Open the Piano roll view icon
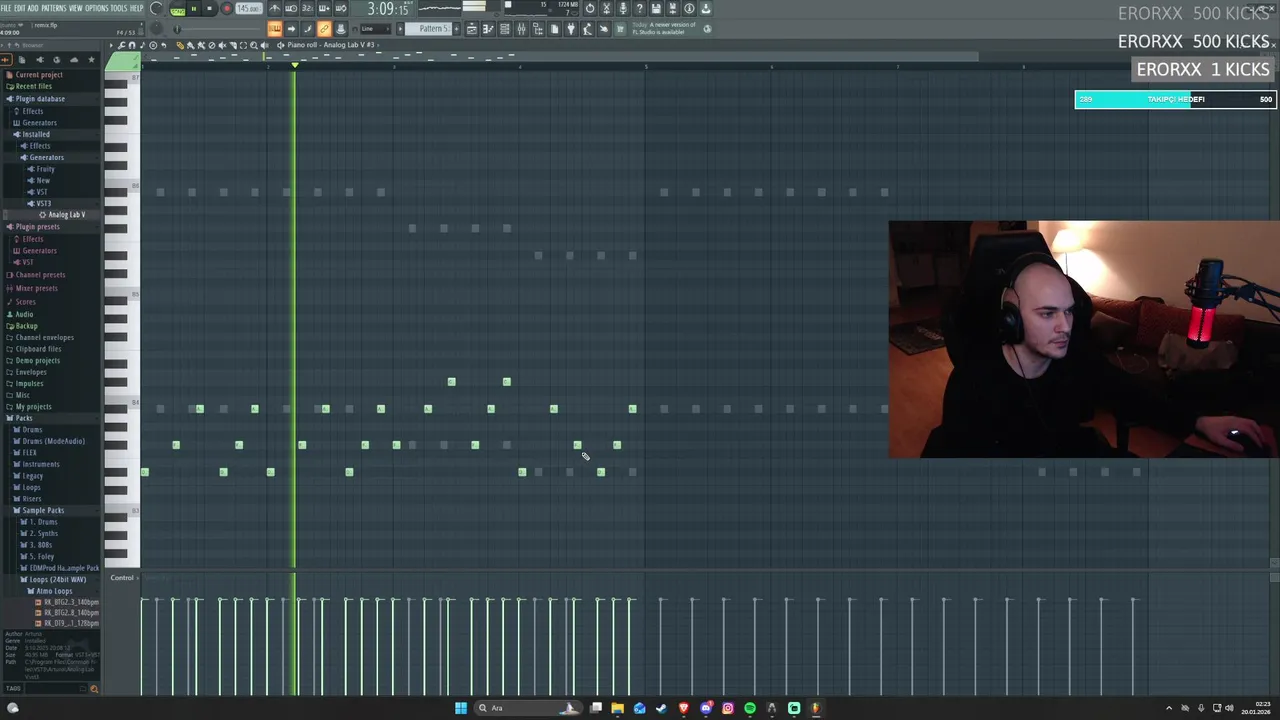1280x720 pixels. pyautogui.click(x=488, y=28)
